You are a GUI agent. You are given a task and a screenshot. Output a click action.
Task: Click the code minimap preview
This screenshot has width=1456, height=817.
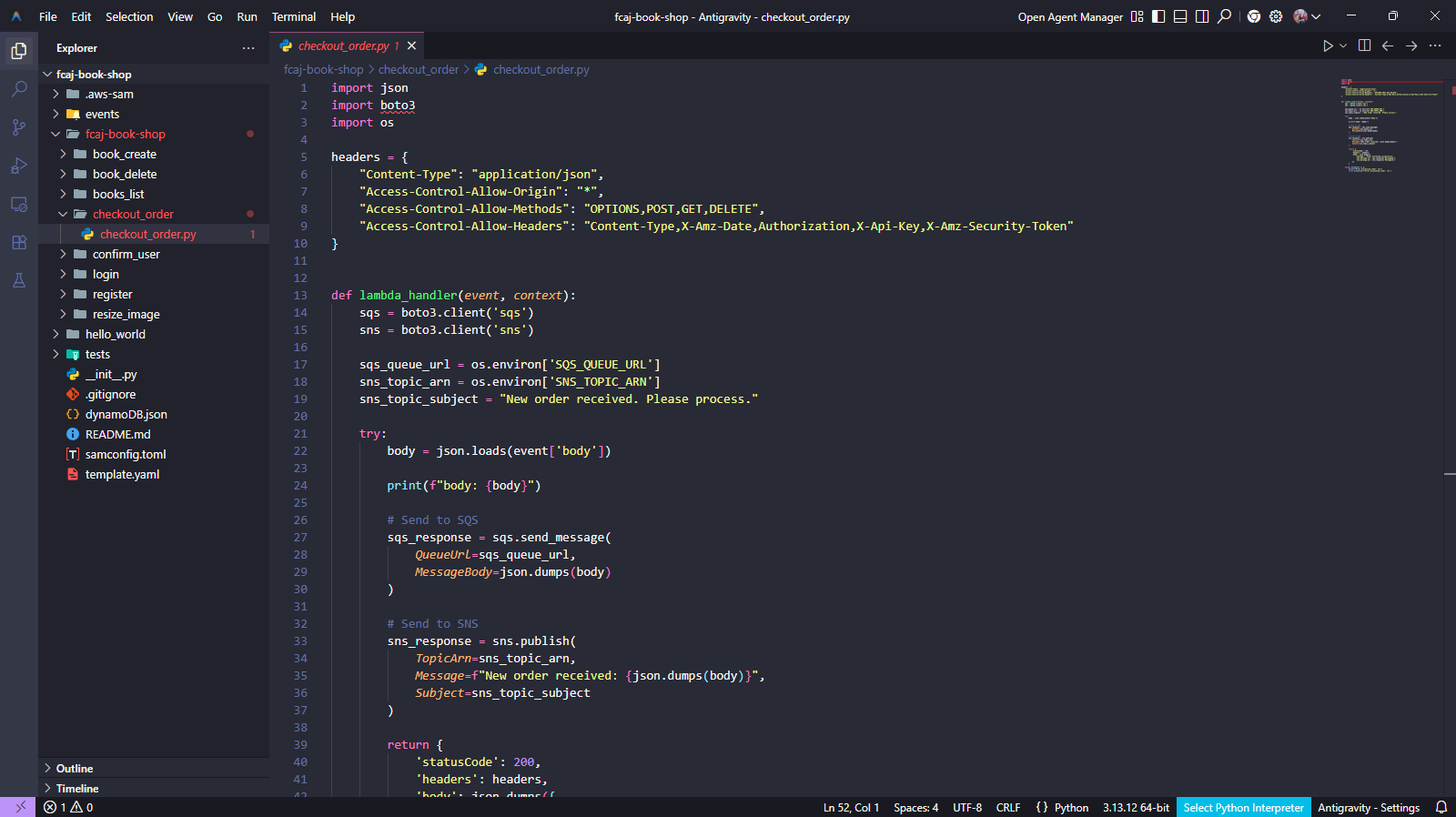tap(1390, 126)
